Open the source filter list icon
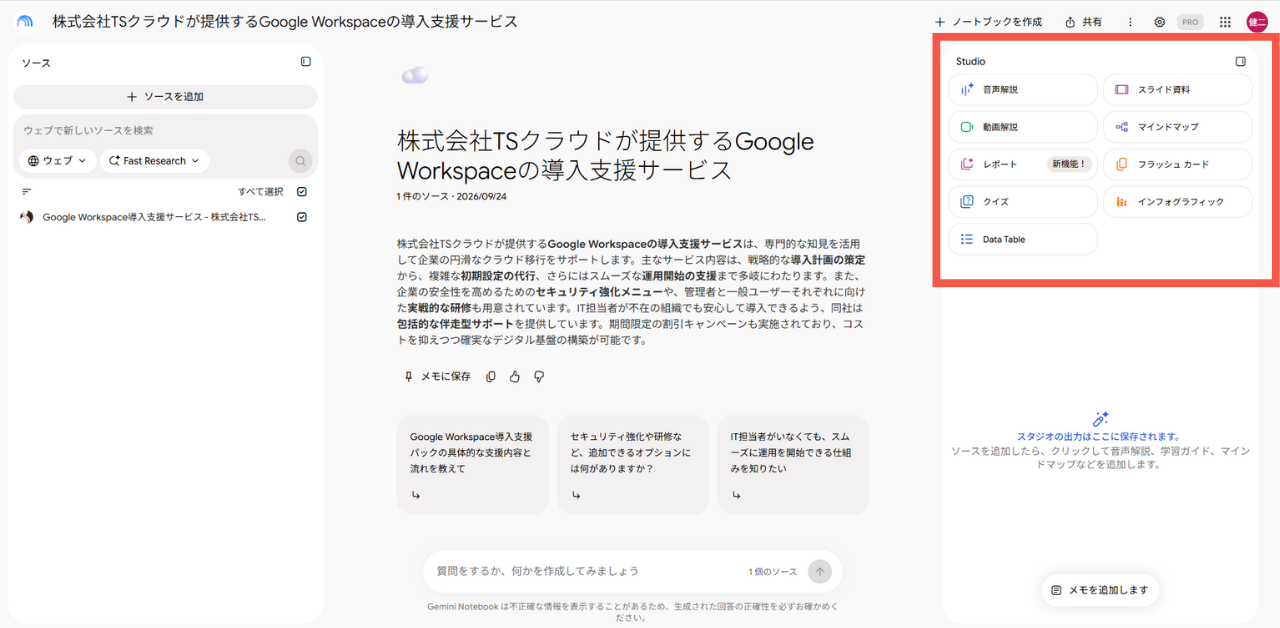Screen dimensions: 1280x628 point(27,192)
